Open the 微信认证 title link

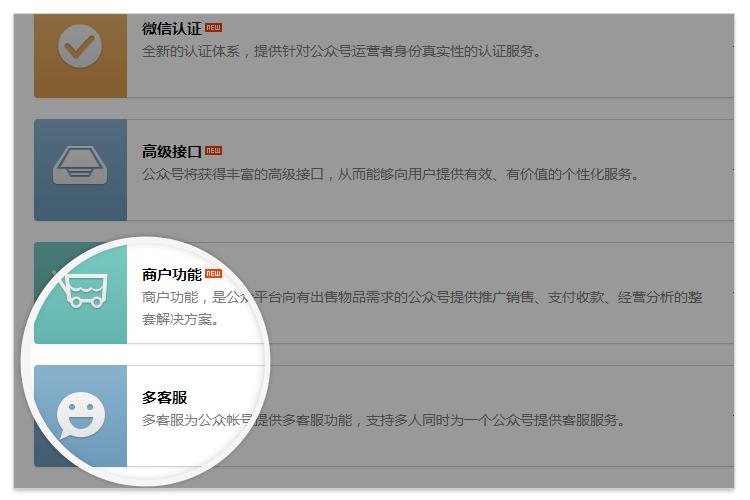[x=172, y=29]
